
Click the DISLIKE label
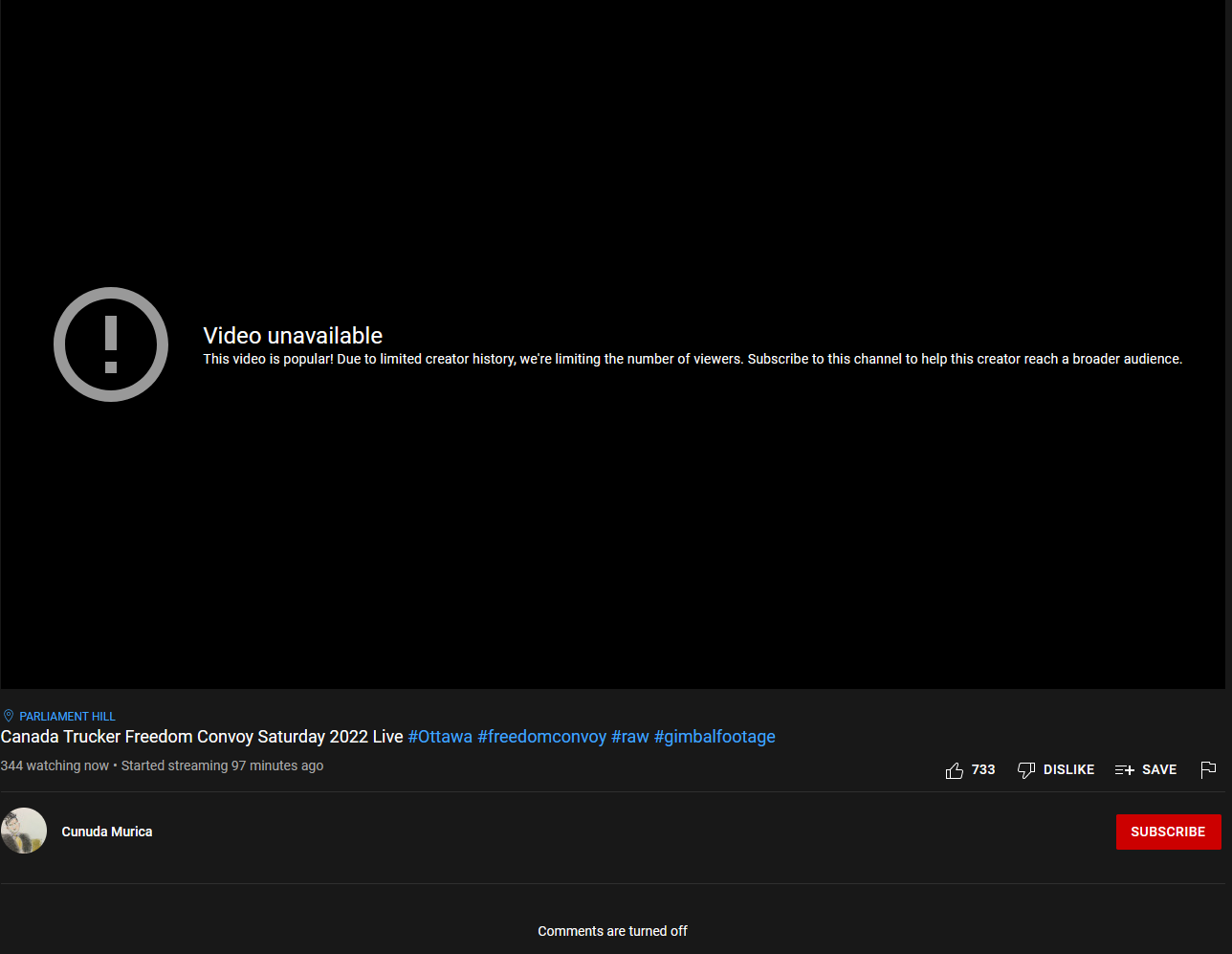[1068, 769]
